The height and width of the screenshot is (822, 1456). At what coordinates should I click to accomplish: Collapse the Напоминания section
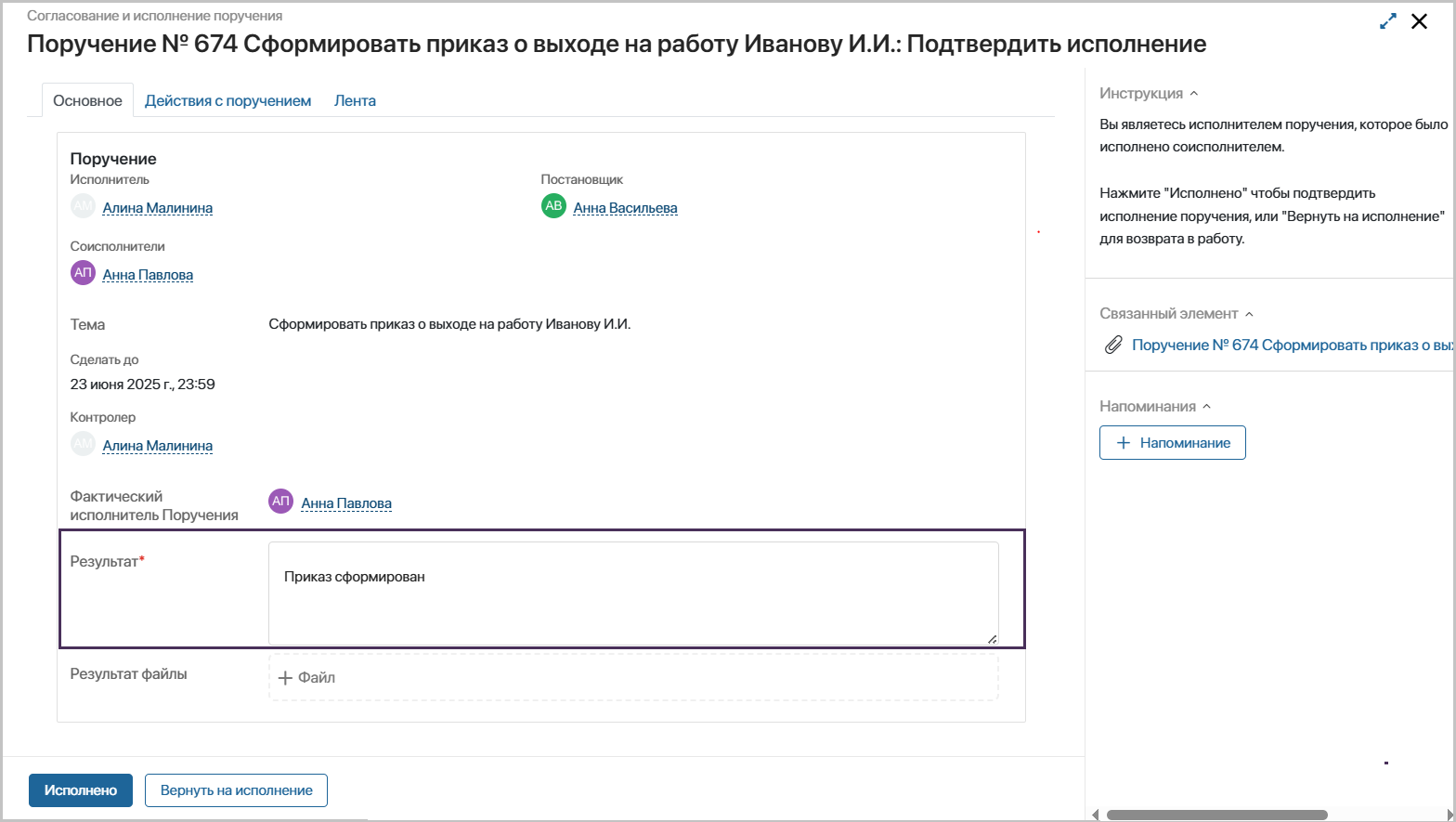pyautogui.click(x=1207, y=407)
